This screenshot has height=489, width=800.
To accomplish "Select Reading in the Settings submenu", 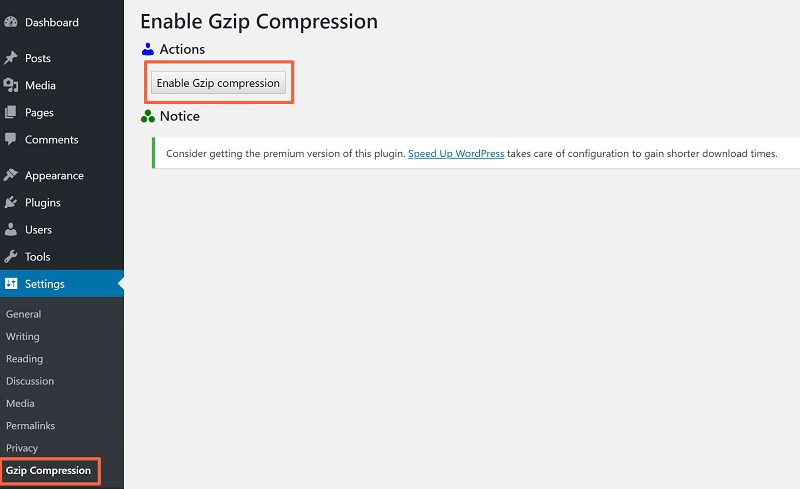I will coord(24,359).
